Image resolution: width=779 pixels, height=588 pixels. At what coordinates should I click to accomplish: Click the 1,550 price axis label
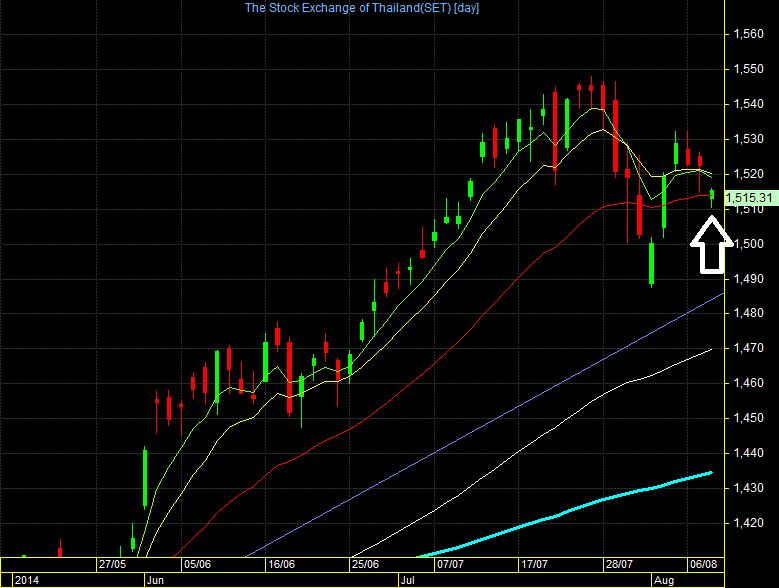tap(749, 69)
